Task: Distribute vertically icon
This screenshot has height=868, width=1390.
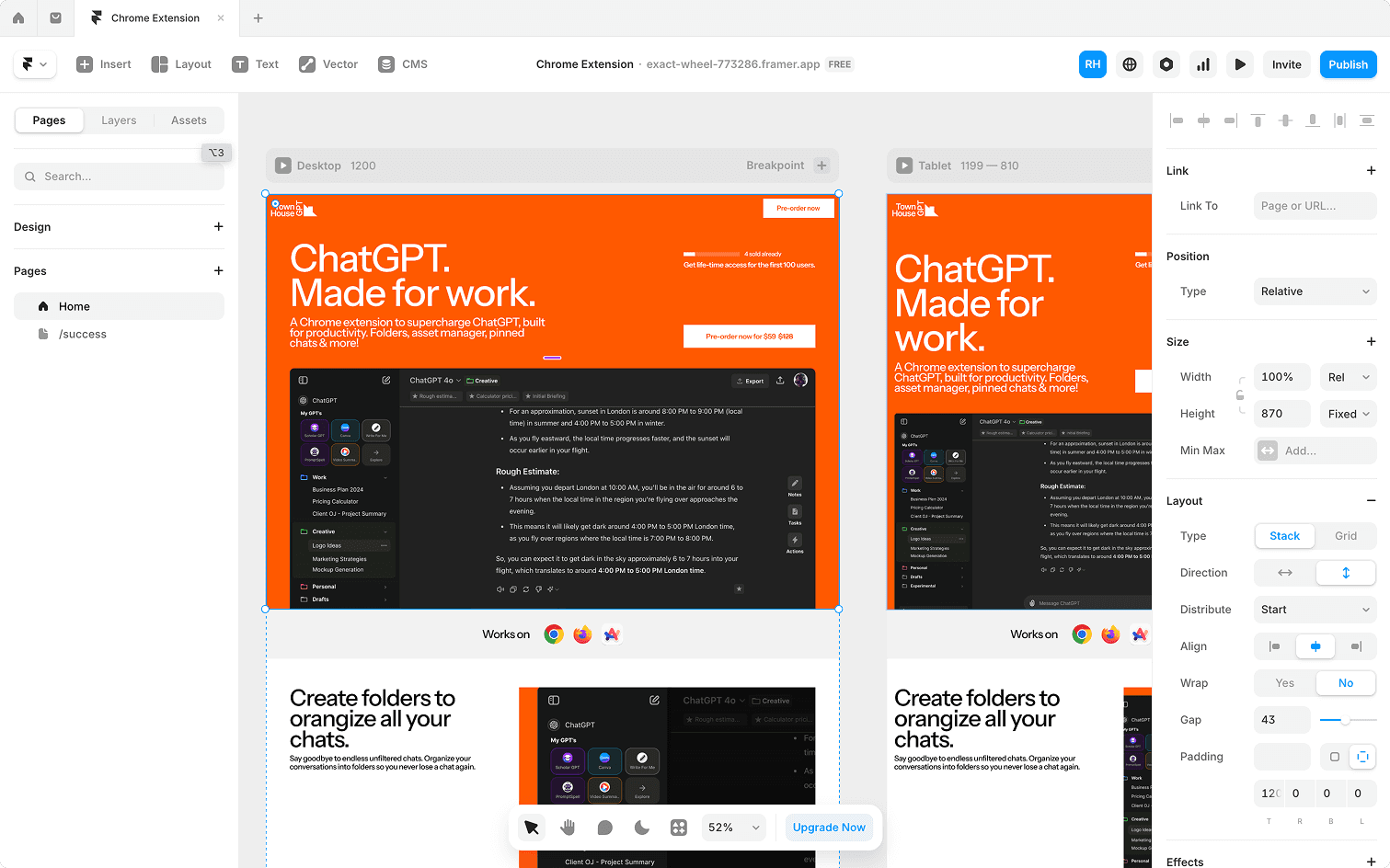Action: (x=1367, y=120)
